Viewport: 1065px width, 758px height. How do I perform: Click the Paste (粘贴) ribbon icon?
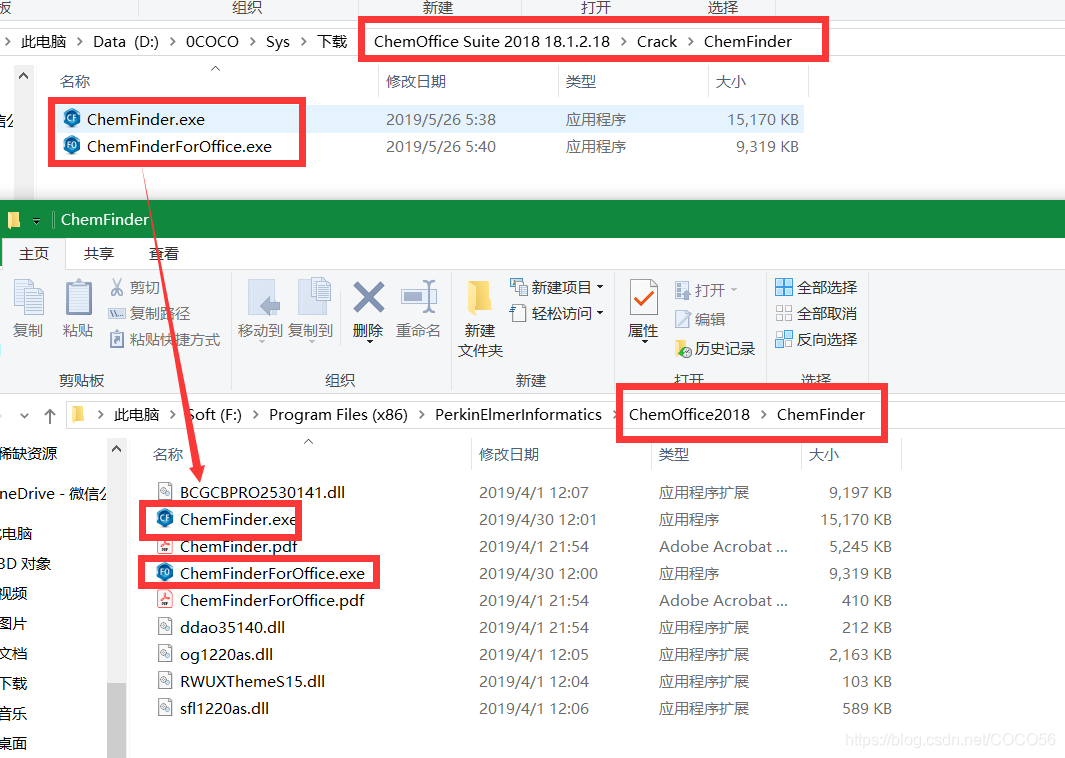[x=78, y=308]
